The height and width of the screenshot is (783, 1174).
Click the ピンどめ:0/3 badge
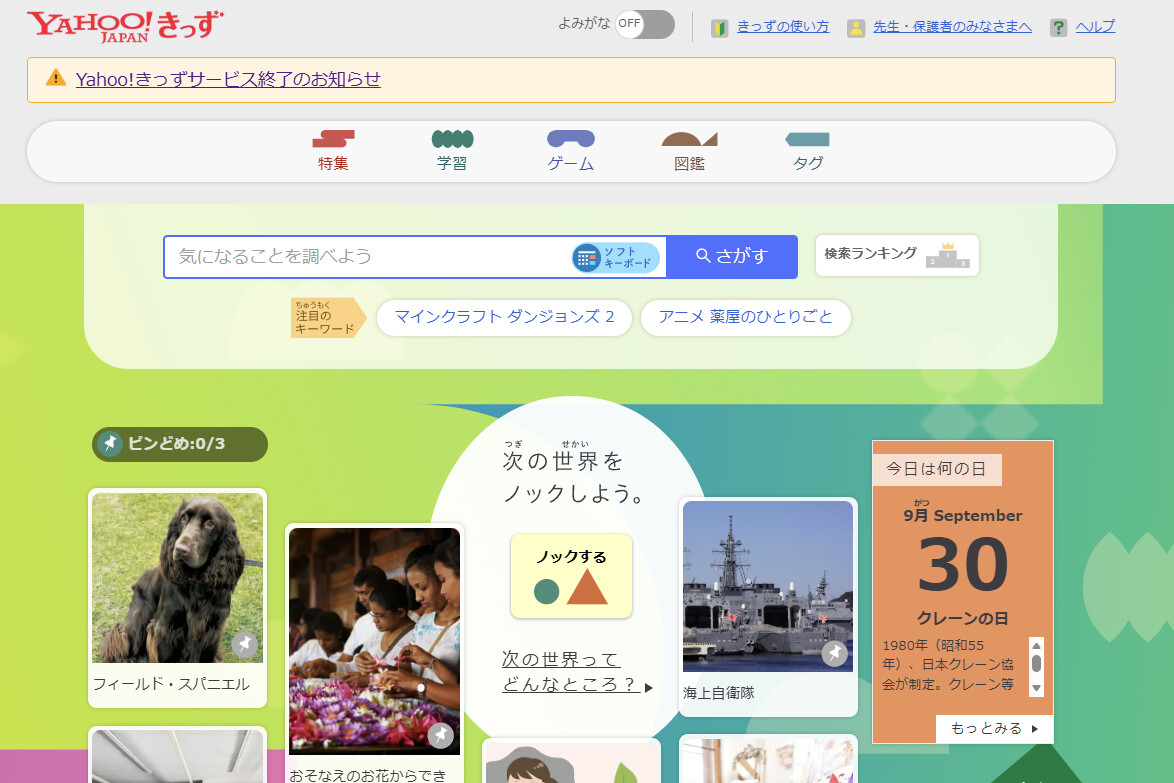click(180, 444)
